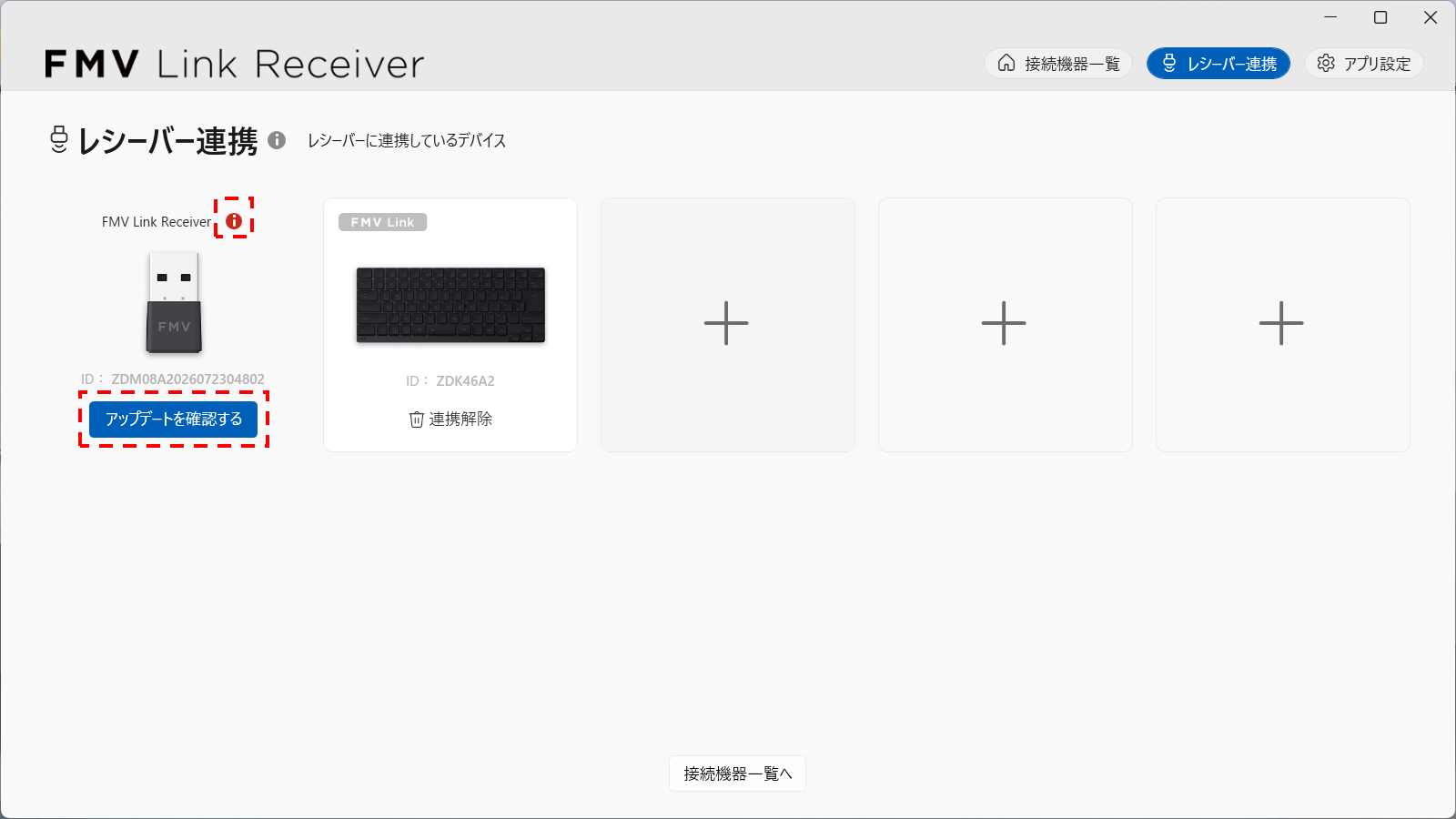Open the 接続機器一覧 tab
This screenshot has height=819, width=1456.
1058,63
